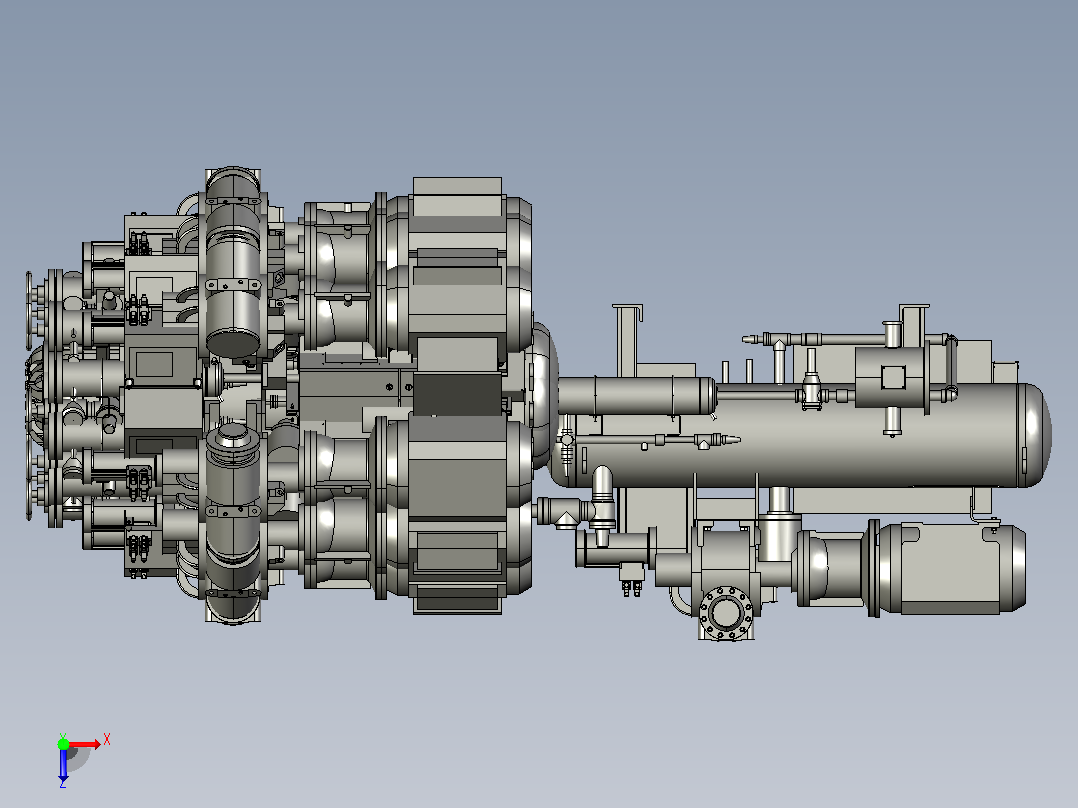
Task: Click the blue Z axis arrow of the triad
Action: coord(63,765)
